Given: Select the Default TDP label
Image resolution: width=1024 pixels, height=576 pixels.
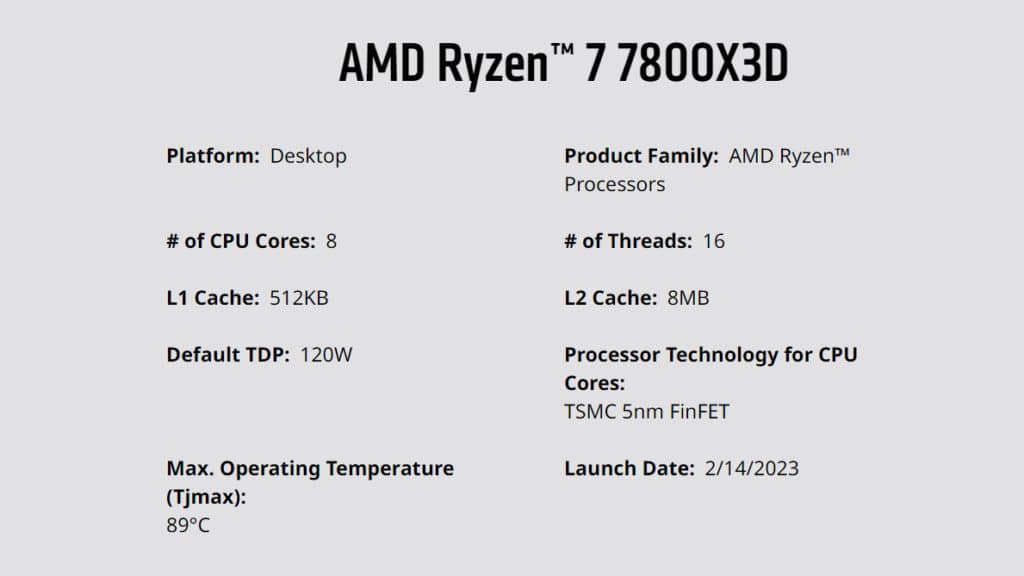Looking at the screenshot, I should pyautogui.click(x=228, y=355).
